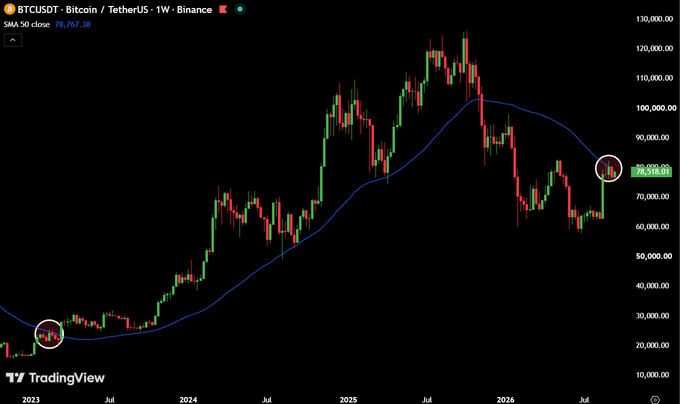Select the SMA 50 close indicator label
This screenshot has width=680, height=404.
coord(27,24)
